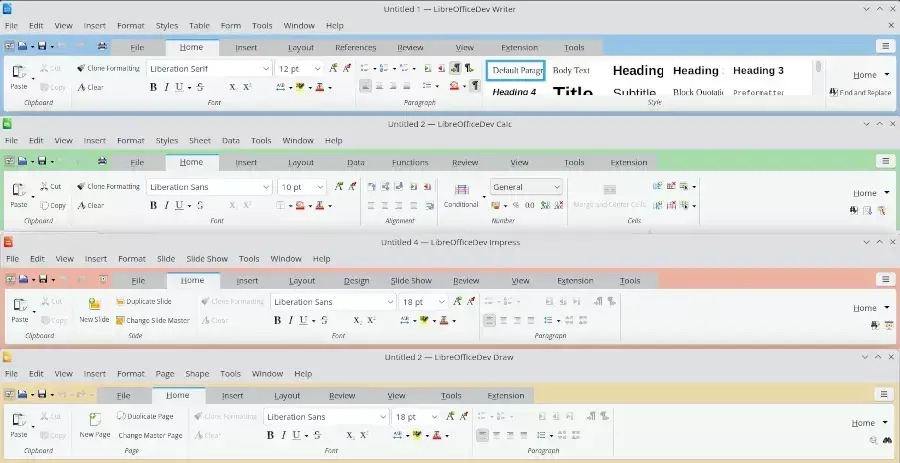This screenshot has height=463, width=900.
Task: Toggle Strikethrough in Writer Font group
Action: tap(200, 87)
